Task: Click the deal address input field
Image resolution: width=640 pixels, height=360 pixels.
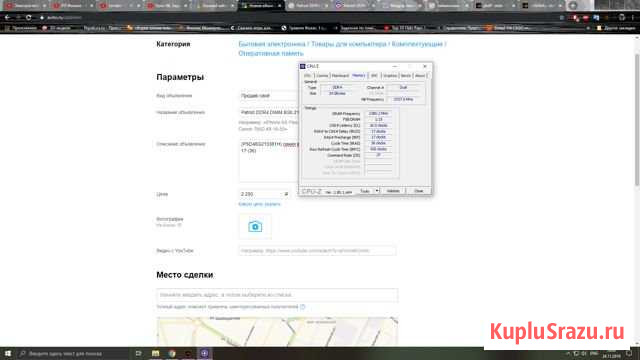Action: click(x=277, y=295)
